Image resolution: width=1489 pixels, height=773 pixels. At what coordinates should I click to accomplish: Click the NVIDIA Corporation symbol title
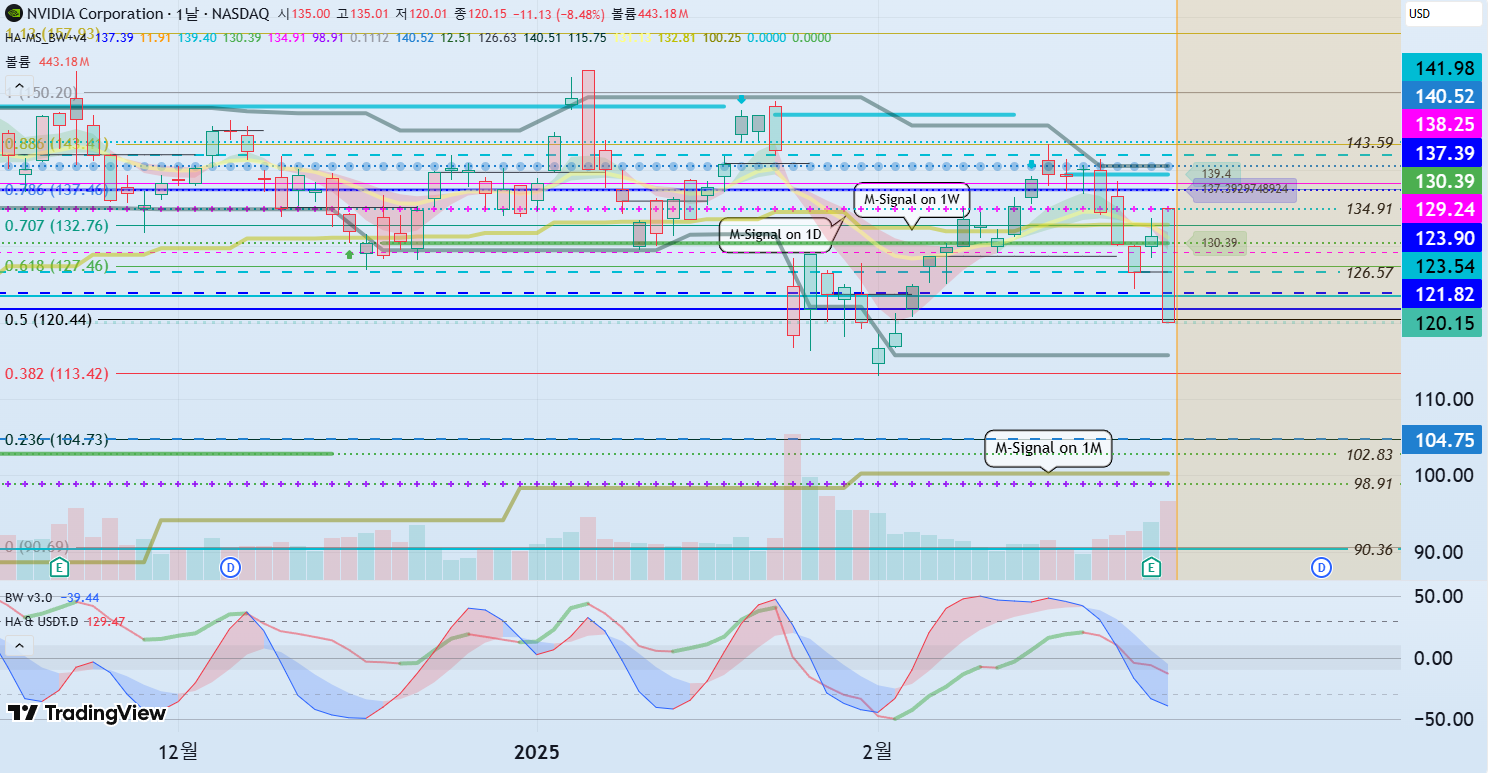pos(94,14)
